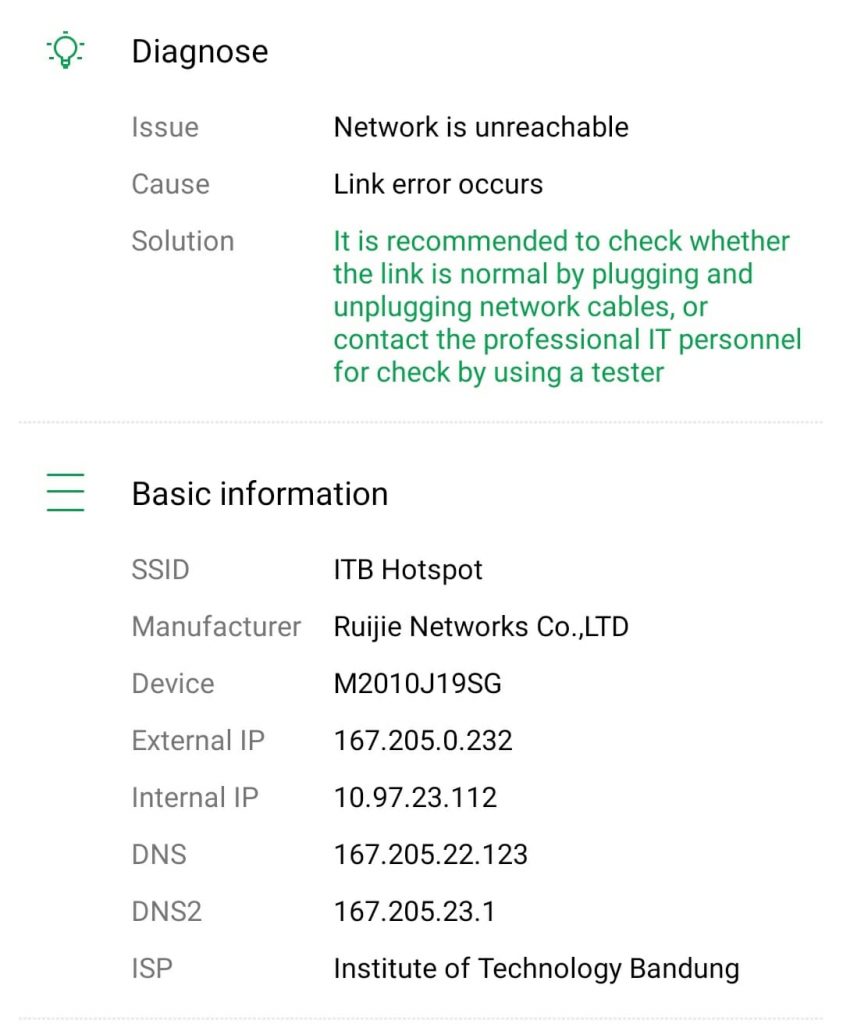Tap external IP 167.205.0.232

point(423,741)
